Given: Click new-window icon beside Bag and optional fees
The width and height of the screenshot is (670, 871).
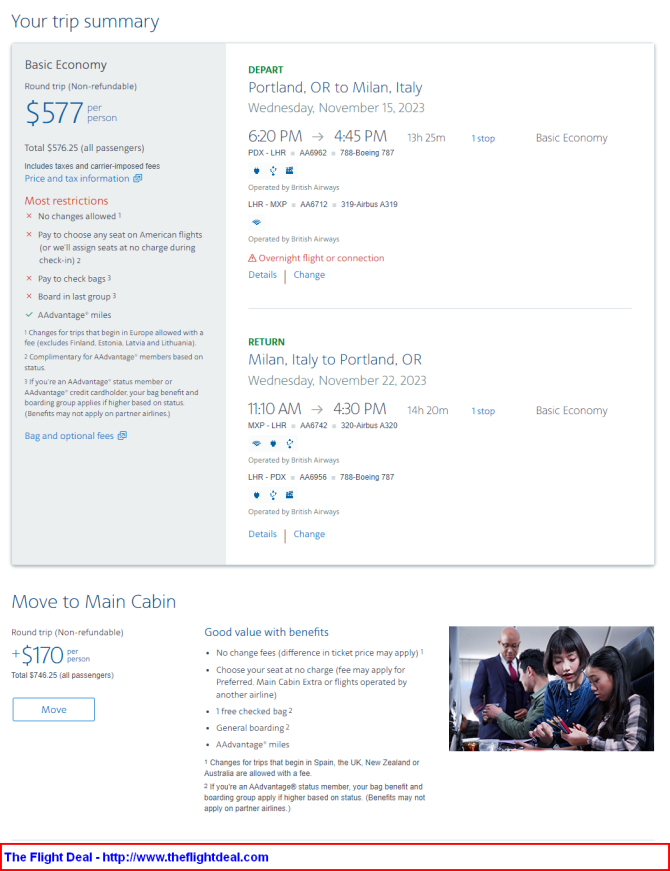Looking at the screenshot, I should click(x=122, y=436).
